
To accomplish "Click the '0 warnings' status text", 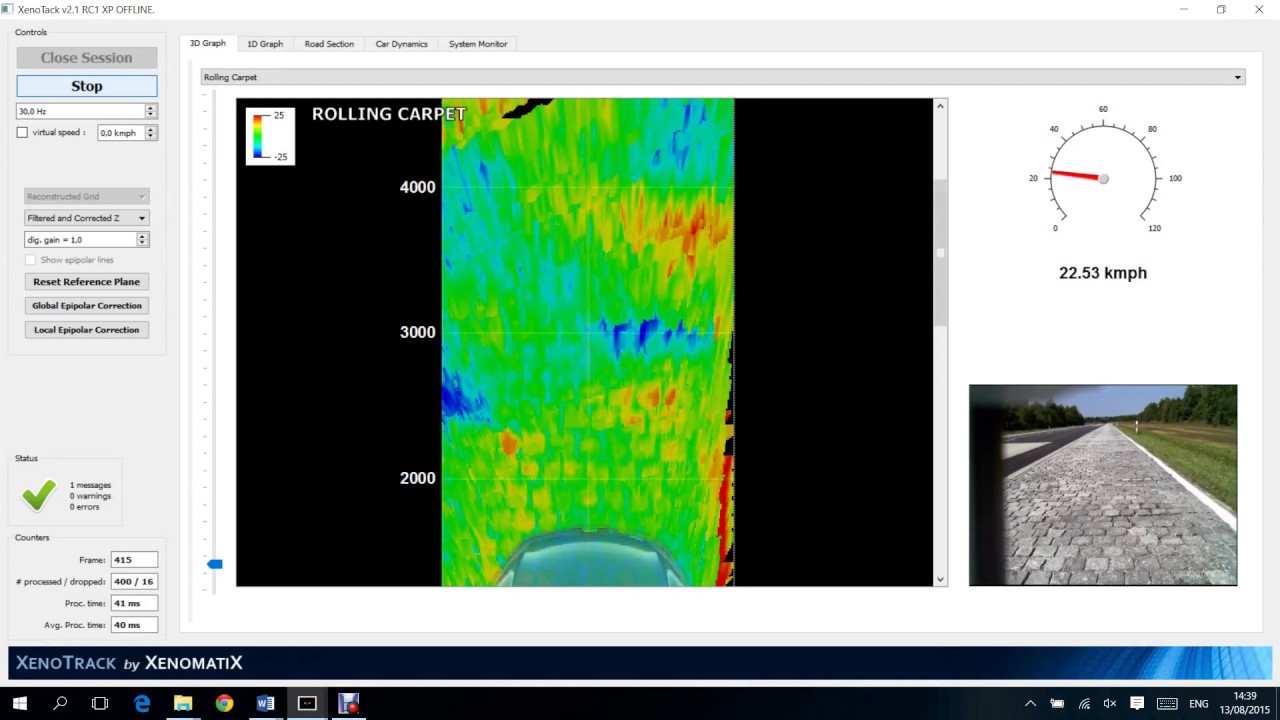I will pyautogui.click(x=90, y=496).
